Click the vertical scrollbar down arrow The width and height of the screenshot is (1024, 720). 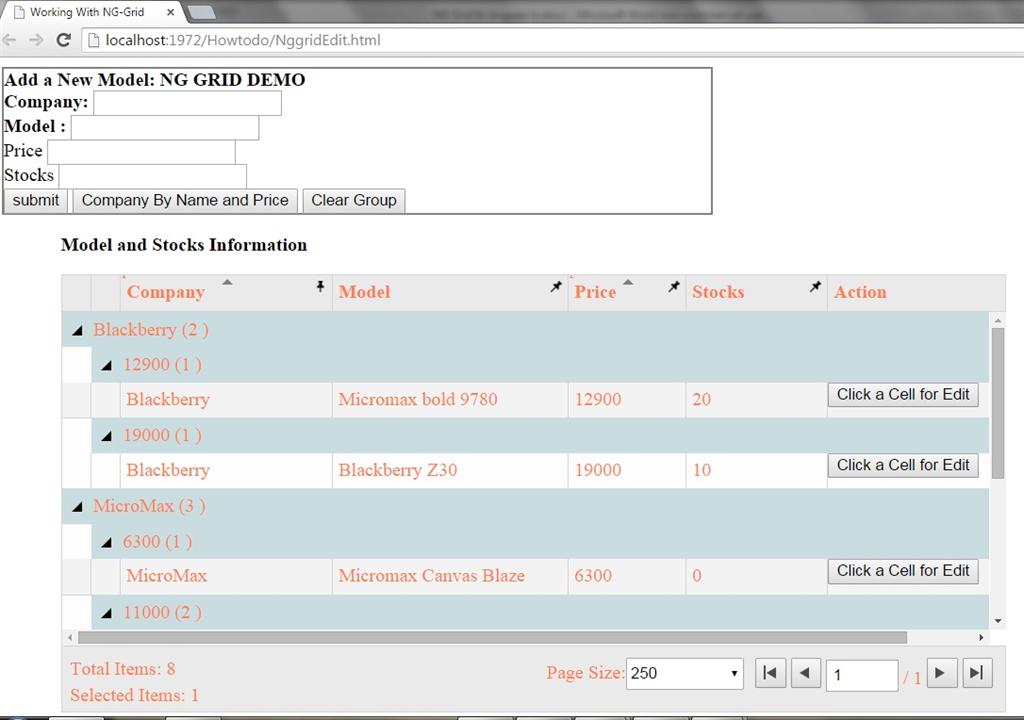997,621
